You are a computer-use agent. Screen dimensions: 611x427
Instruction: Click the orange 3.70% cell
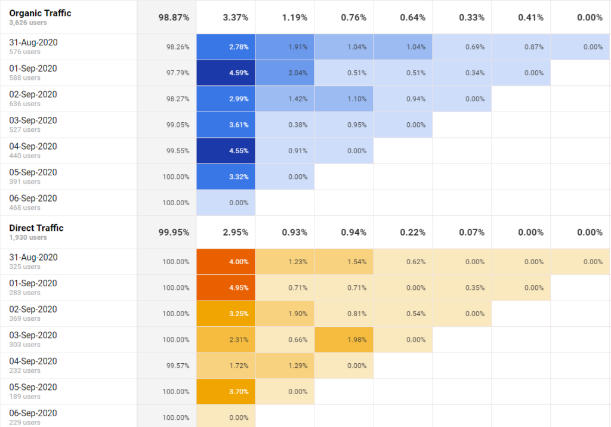pos(225,392)
